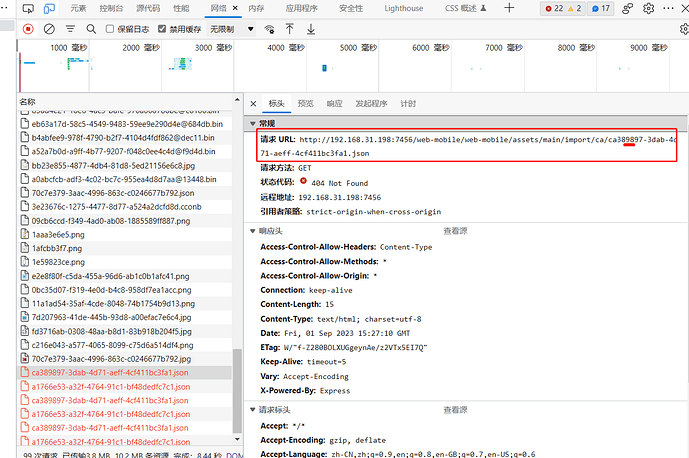Toggle device emulation icon
Image resolution: width=689 pixels, height=458 pixels.
pyautogui.click(x=49, y=8)
